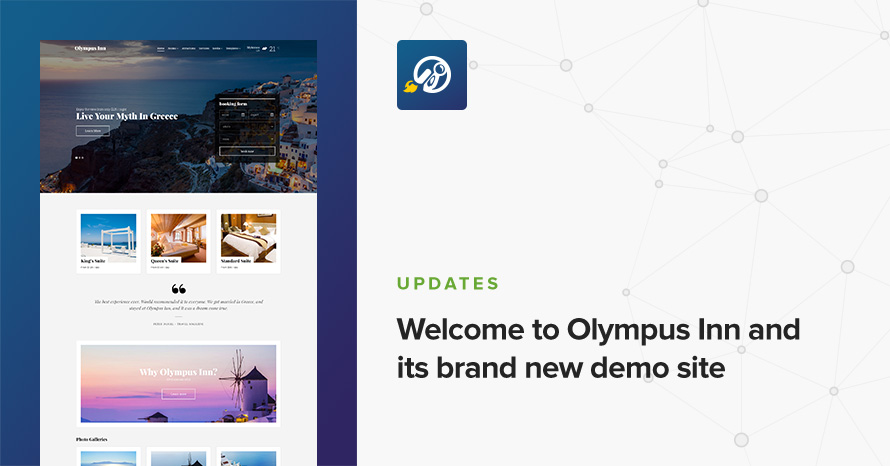Open the Rooms dropdown in navigation
The height and width of the screenshot is (466, 890).
tap(173, 48)
